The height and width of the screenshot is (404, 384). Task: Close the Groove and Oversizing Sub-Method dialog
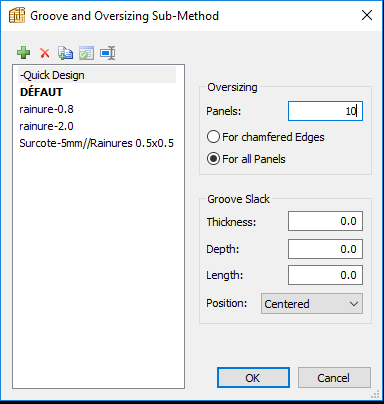click(x=367, y=15)
